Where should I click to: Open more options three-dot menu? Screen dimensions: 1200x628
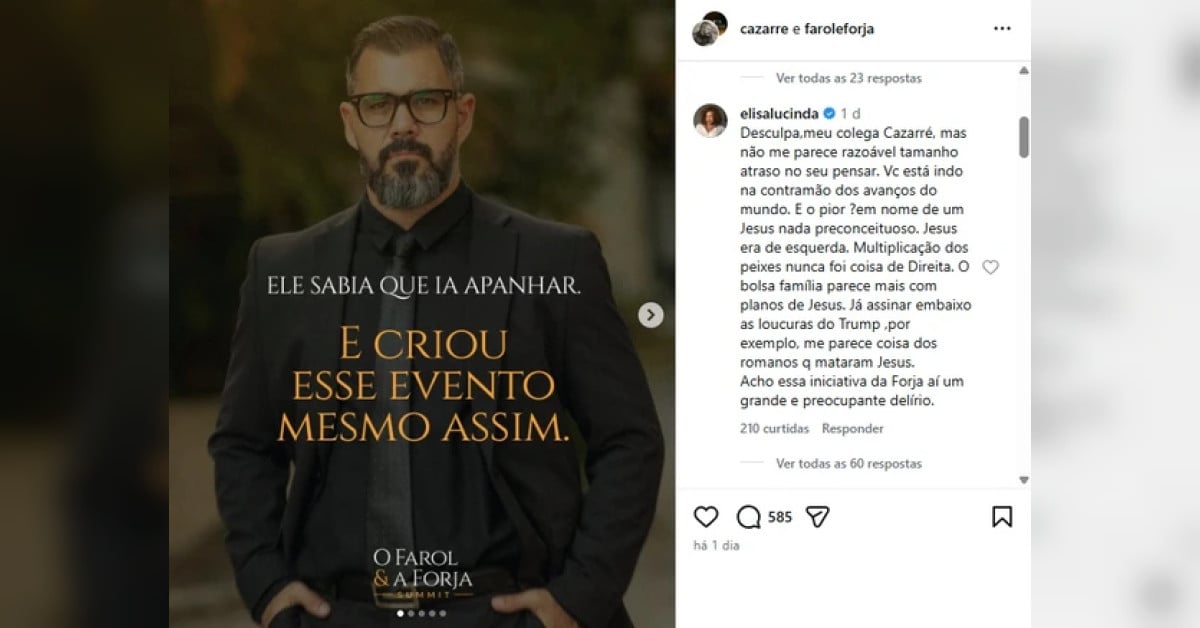pyautogui.click(x=1002, y=29)
